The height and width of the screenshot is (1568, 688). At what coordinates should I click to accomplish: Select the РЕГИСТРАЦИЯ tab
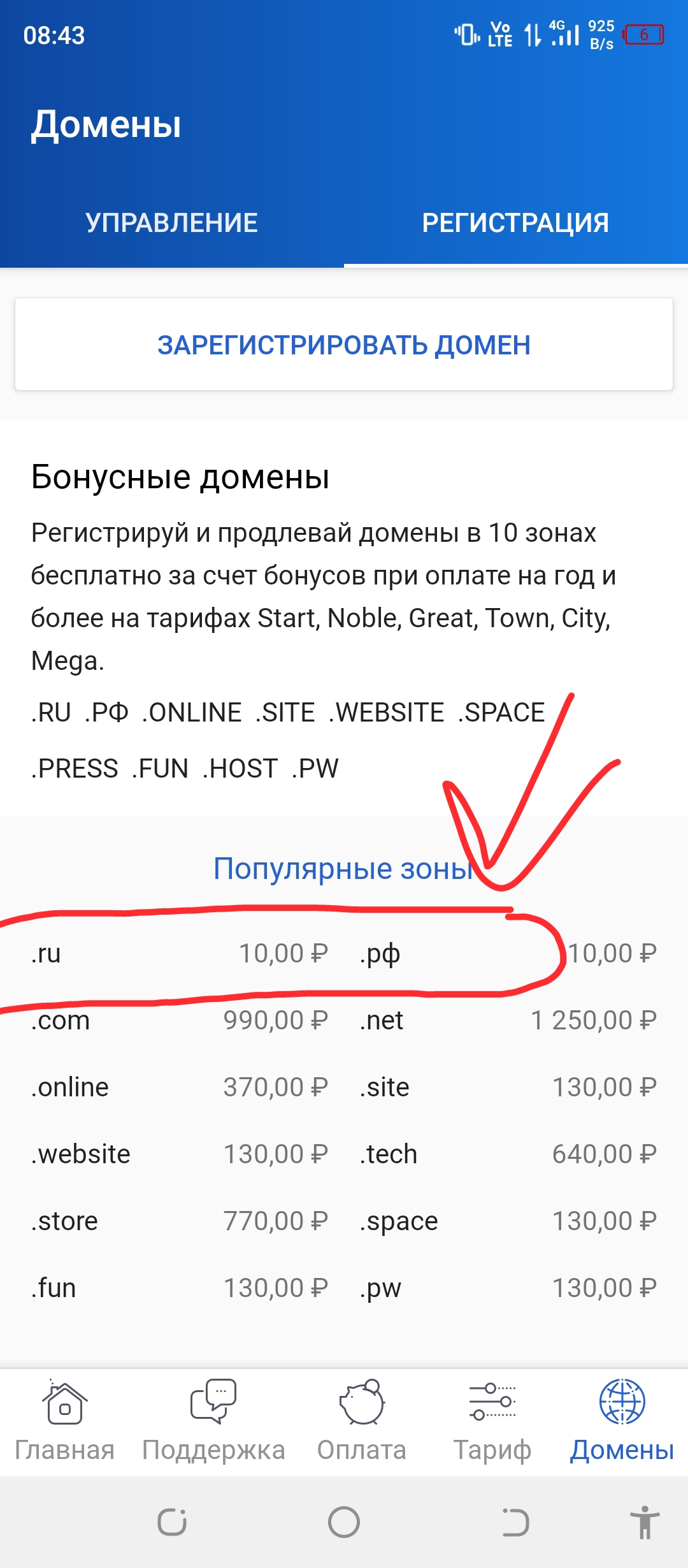click(x=515, y=223)
